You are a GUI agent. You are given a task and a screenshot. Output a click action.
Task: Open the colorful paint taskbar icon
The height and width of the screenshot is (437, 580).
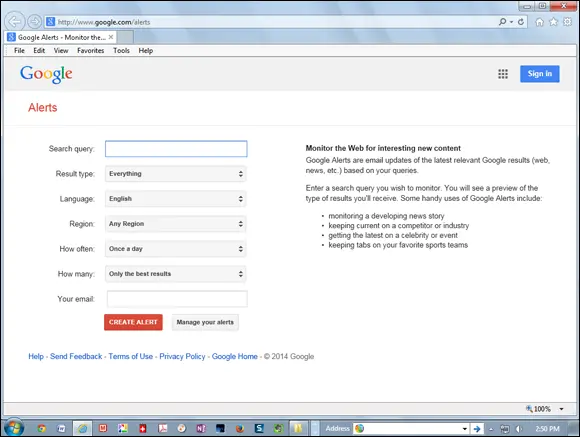click(123, 428)
